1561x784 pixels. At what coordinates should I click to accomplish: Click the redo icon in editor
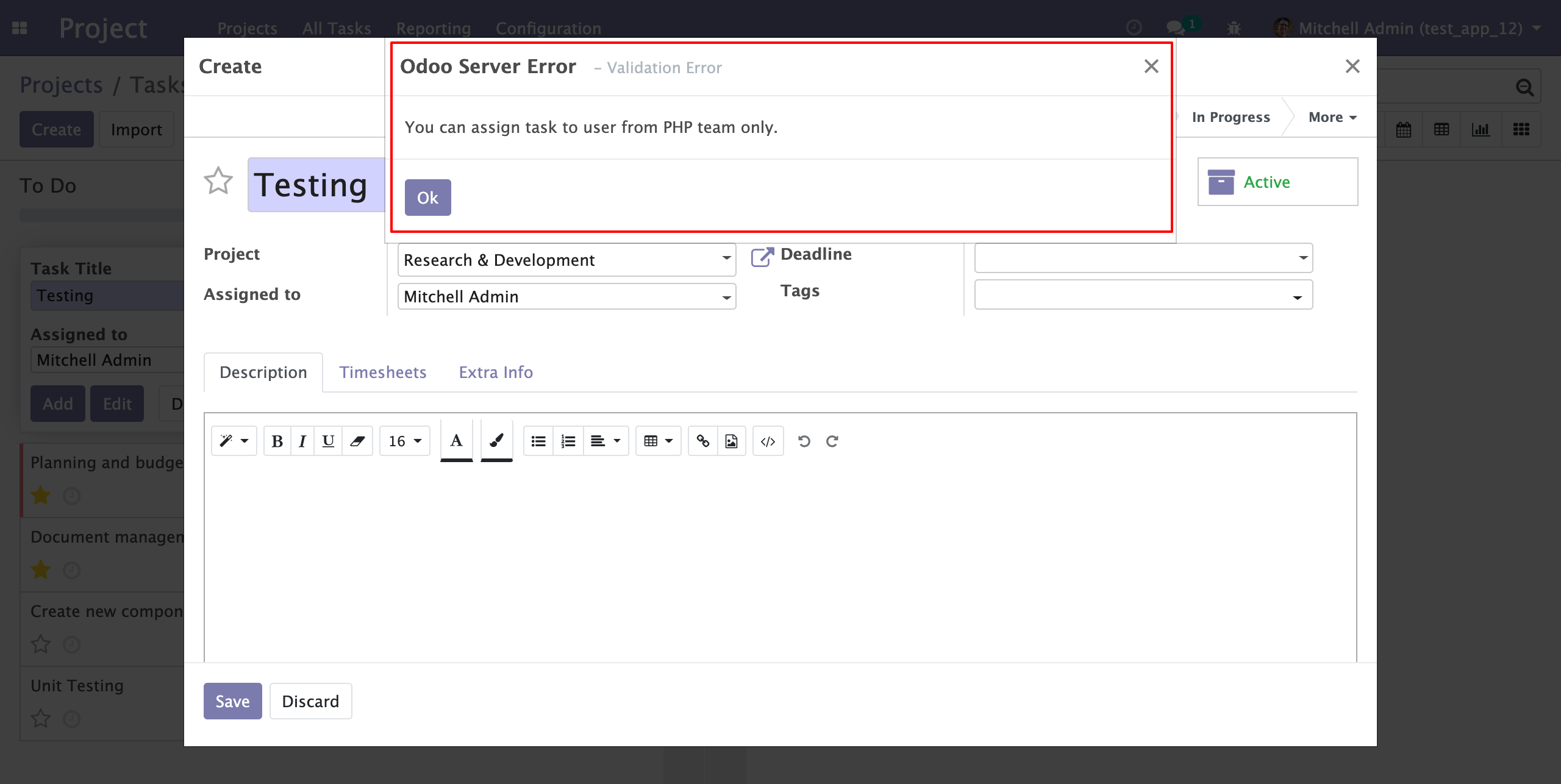click(x=832, y=441)
